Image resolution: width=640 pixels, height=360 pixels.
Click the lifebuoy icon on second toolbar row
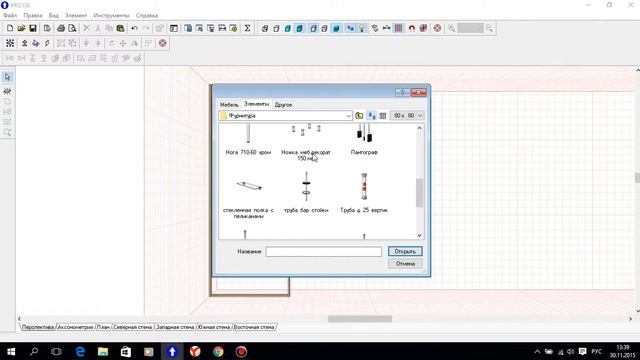coord(162,43)
